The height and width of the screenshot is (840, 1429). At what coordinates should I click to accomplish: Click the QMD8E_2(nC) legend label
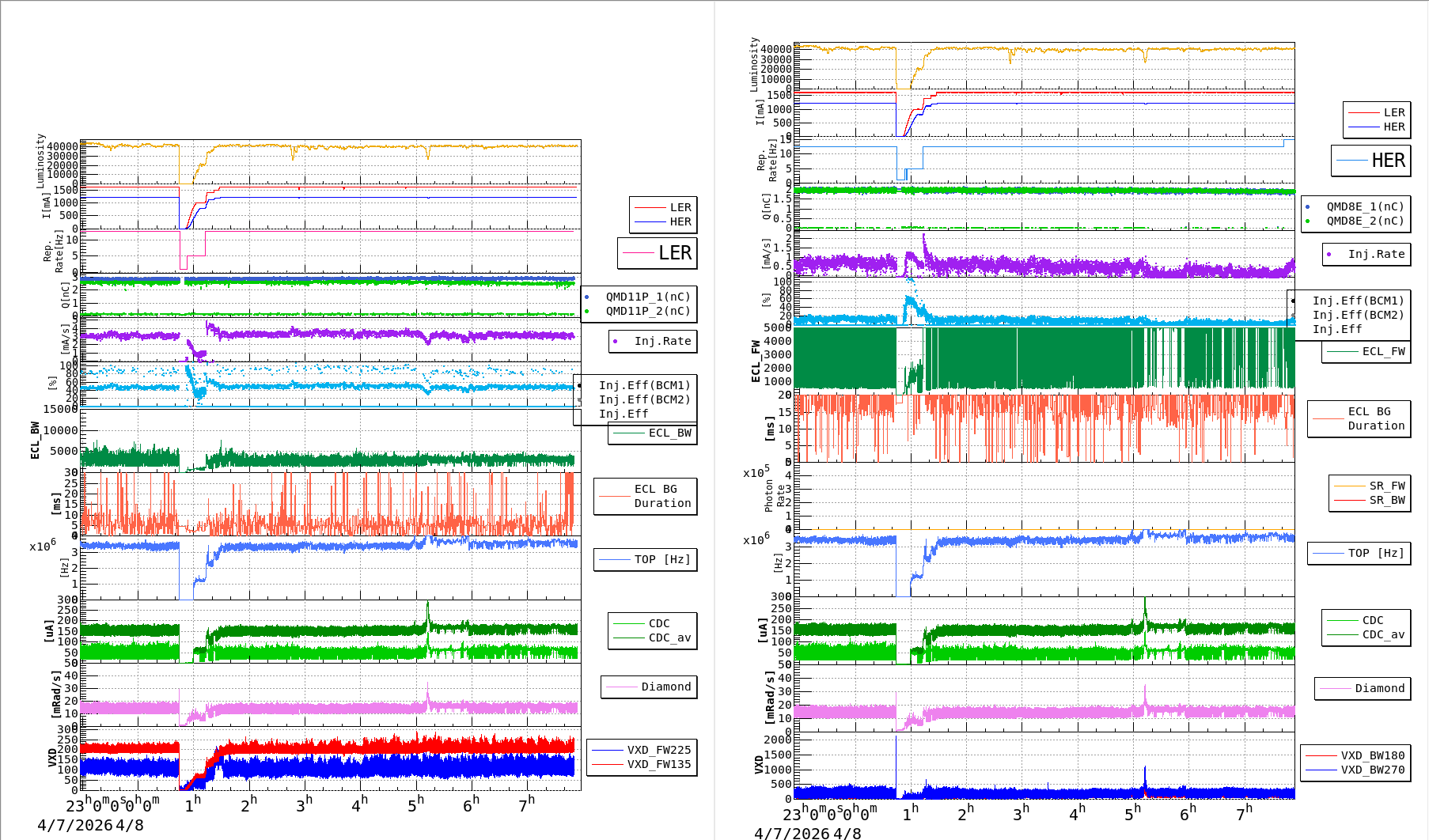click(1365, 221)
